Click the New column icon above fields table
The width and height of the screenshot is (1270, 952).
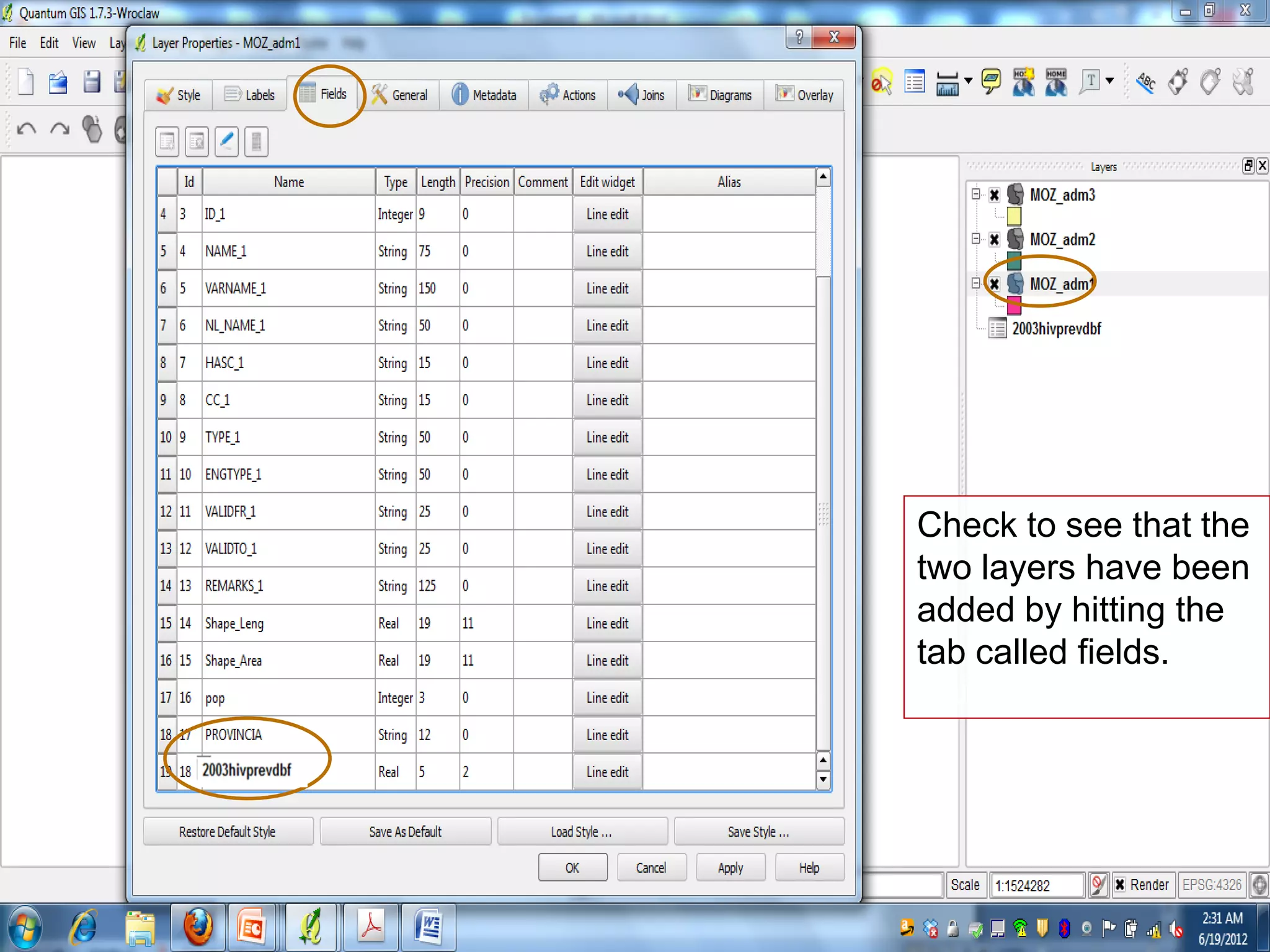tap(167, 142)
